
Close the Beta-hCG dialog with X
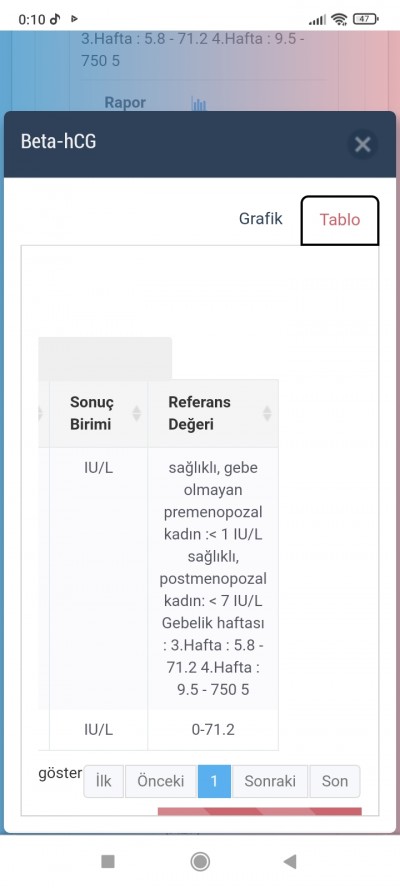coord(362,144)
